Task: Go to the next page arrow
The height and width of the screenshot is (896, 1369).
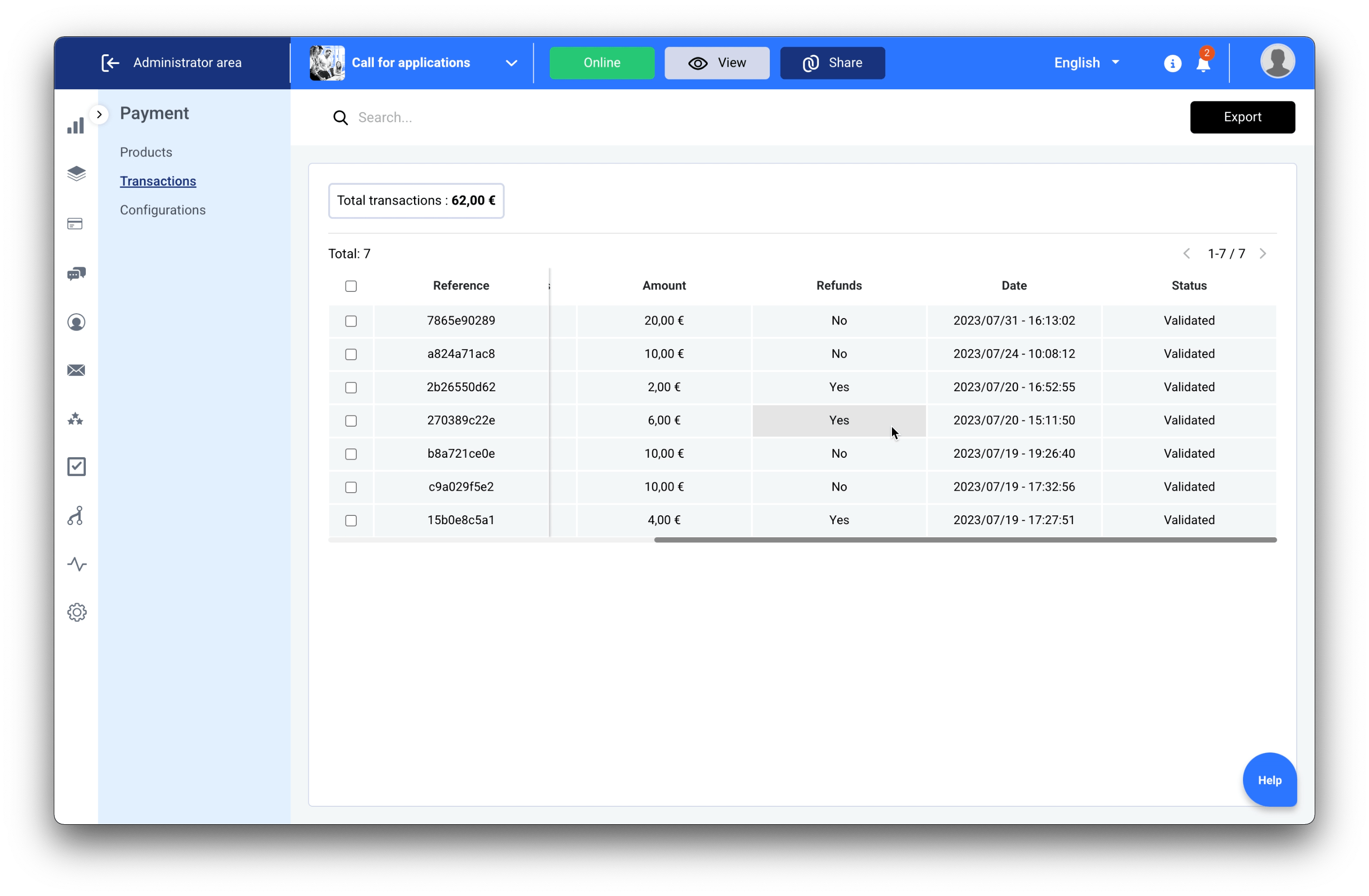Action: (x=1262, y=254)
